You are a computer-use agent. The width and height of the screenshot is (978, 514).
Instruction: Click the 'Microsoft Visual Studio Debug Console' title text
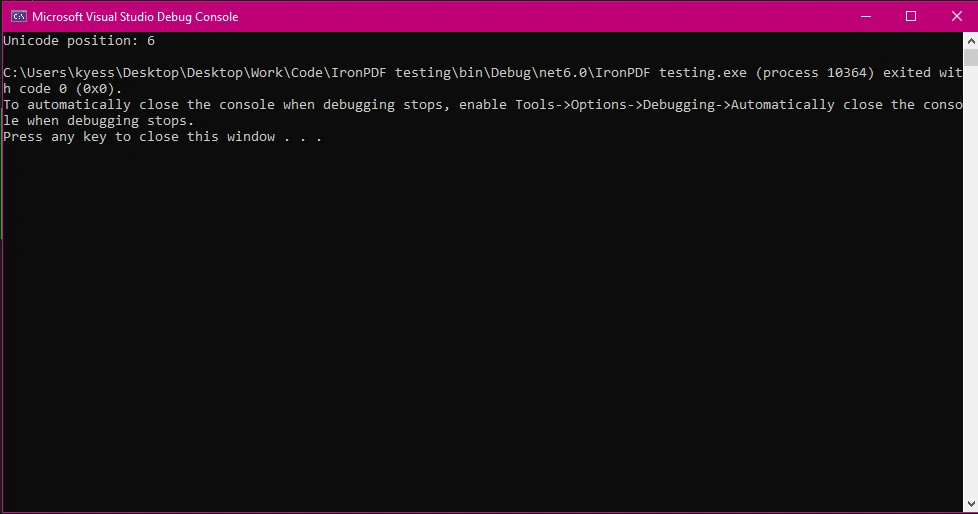(135, 17)
